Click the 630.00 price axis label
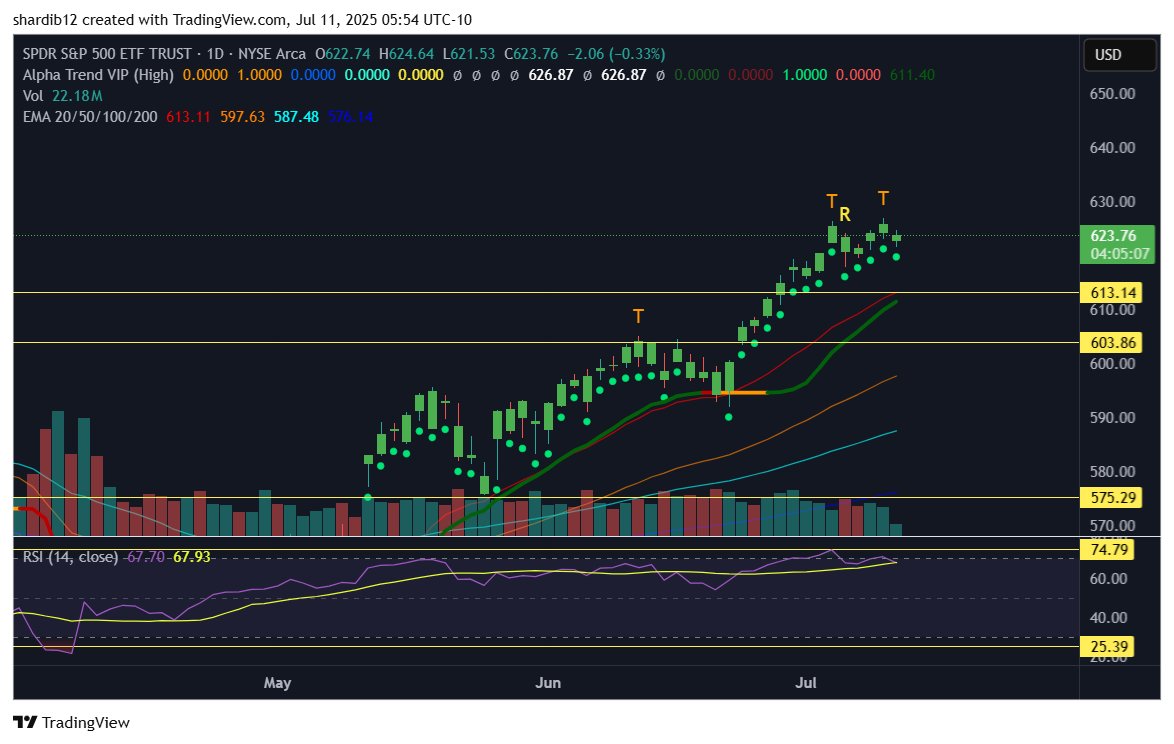This screenshot has height=744, width=1174. pos(1112,201)
